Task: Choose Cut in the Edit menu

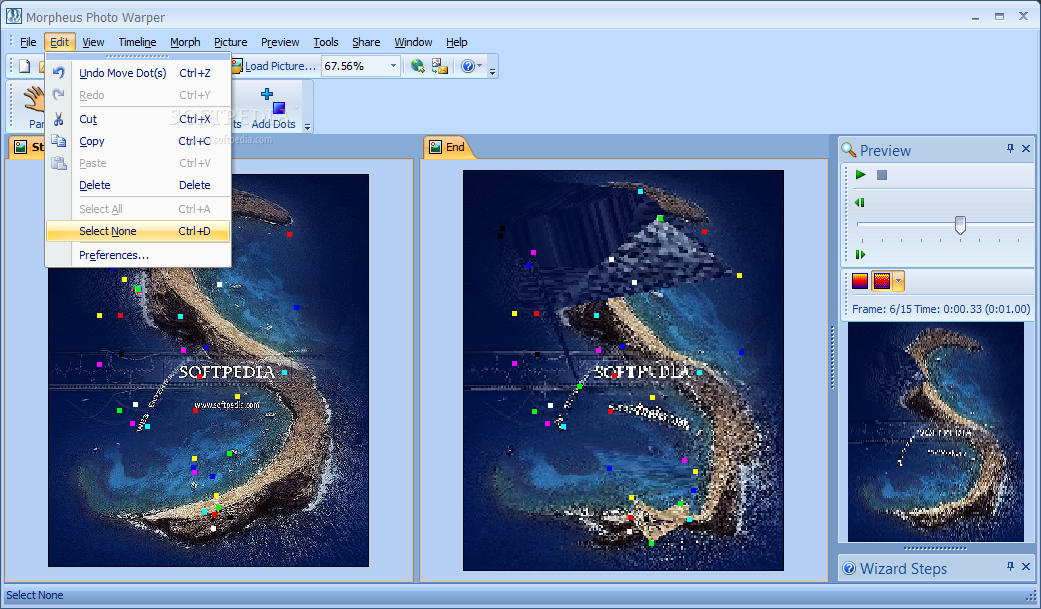Action: point(138,119)
